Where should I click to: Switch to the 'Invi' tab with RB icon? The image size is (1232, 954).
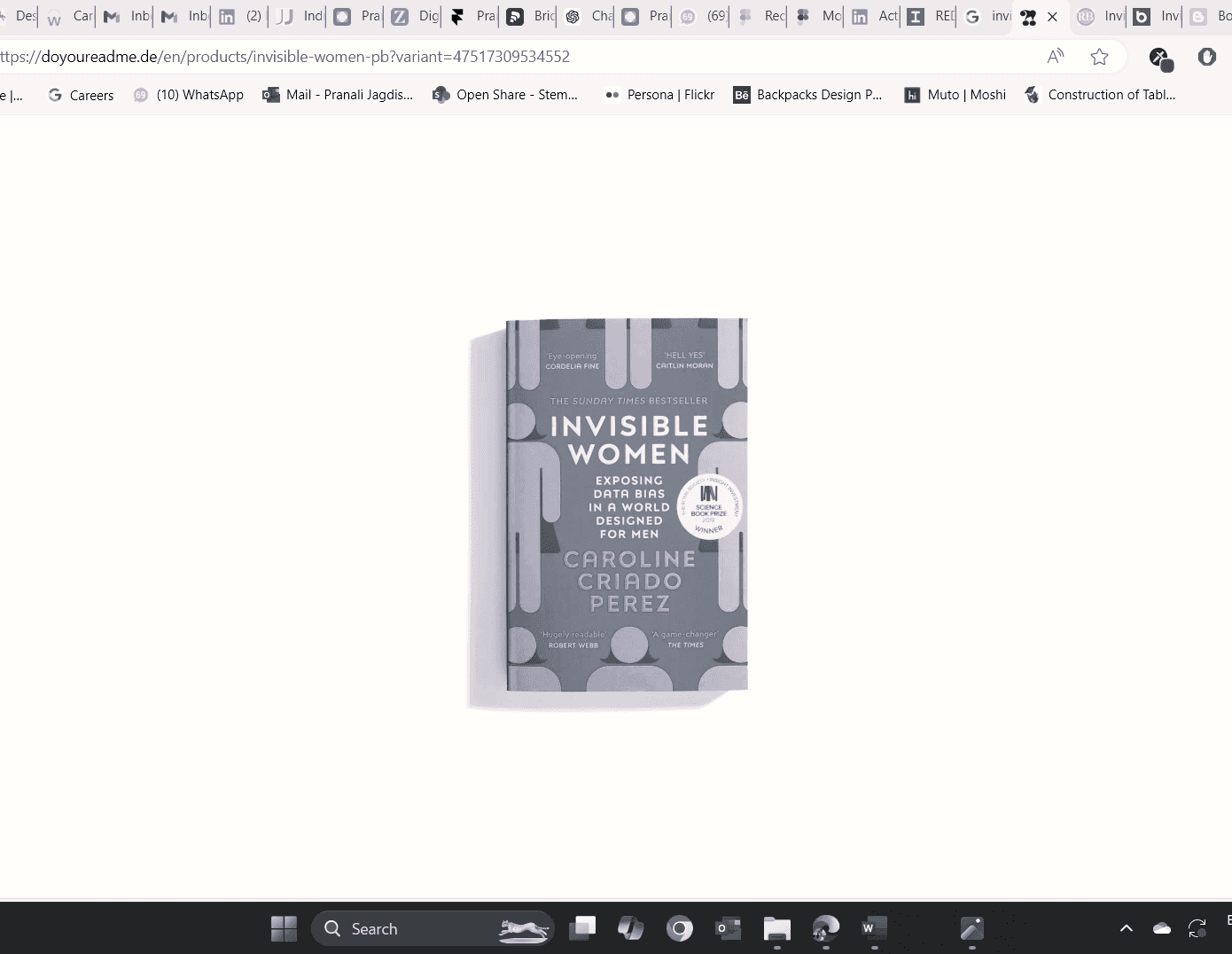pos(1100,17)
